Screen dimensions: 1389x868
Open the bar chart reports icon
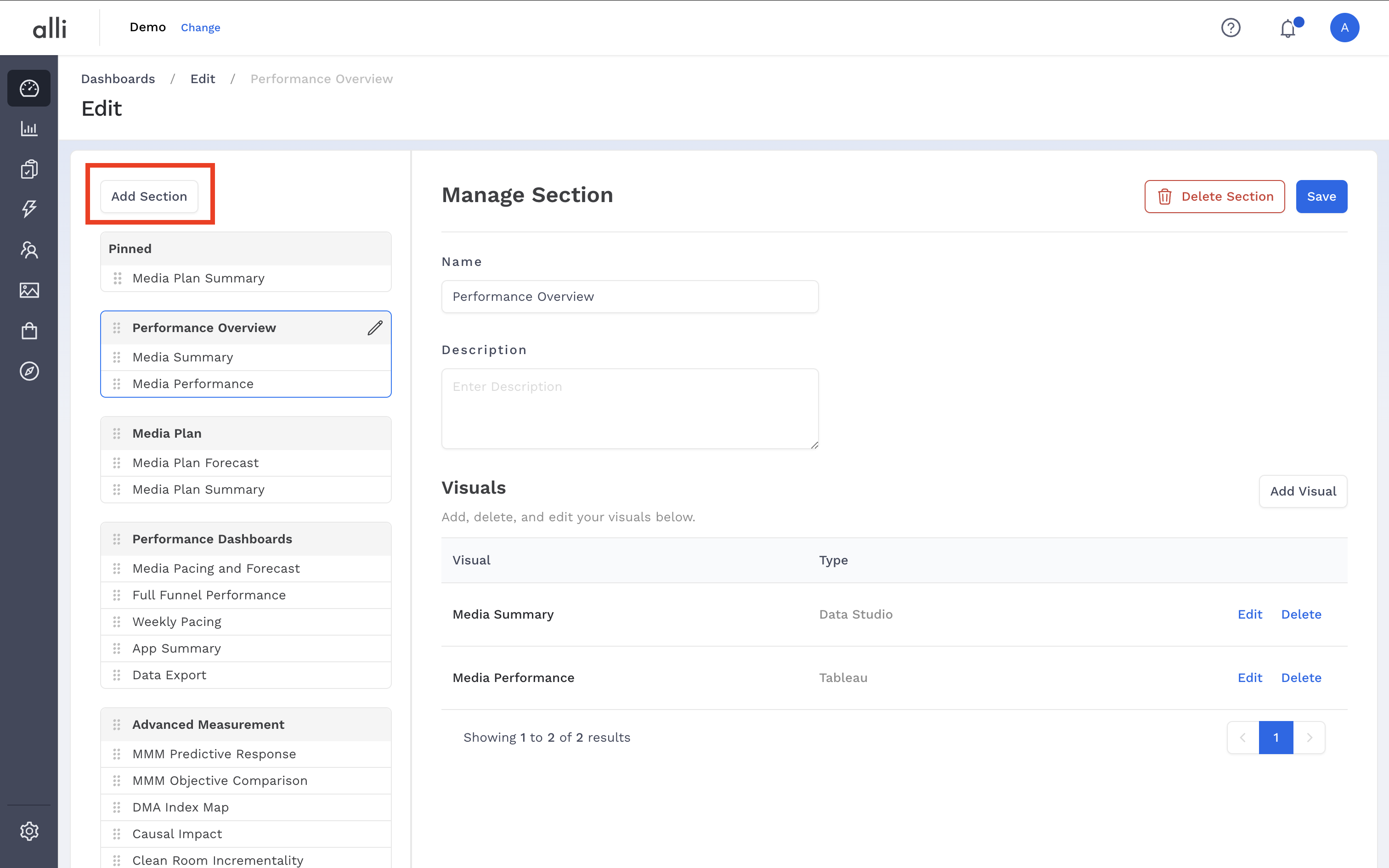pyautogui.click(x=28, y=128)
